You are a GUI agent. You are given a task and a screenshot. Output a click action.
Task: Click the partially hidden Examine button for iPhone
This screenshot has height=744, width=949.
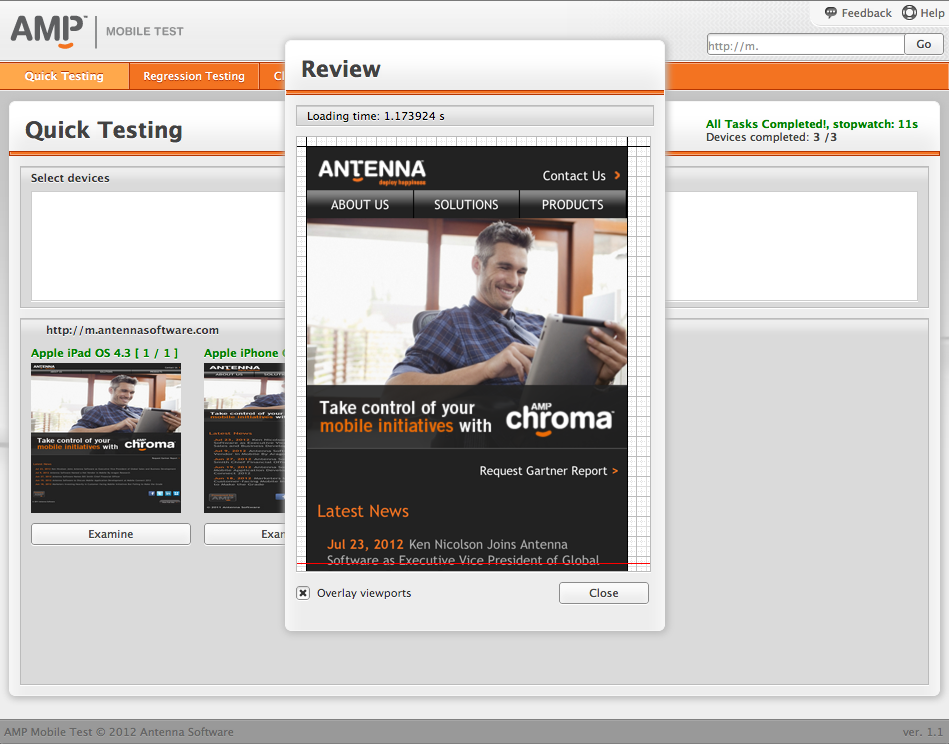click(245, 534)
